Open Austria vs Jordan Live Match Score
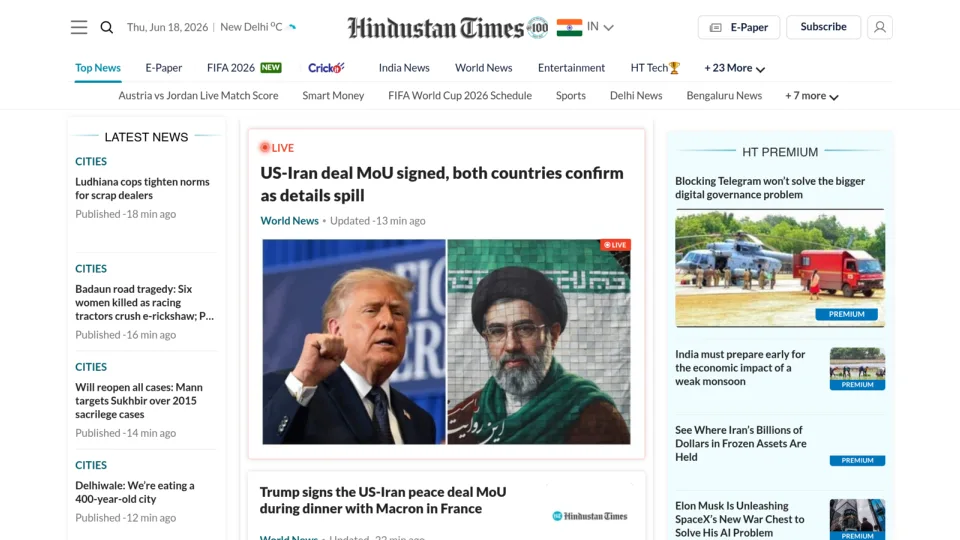Screen dimensions: 960x540 pyautogui.click(x=198, y=96)
